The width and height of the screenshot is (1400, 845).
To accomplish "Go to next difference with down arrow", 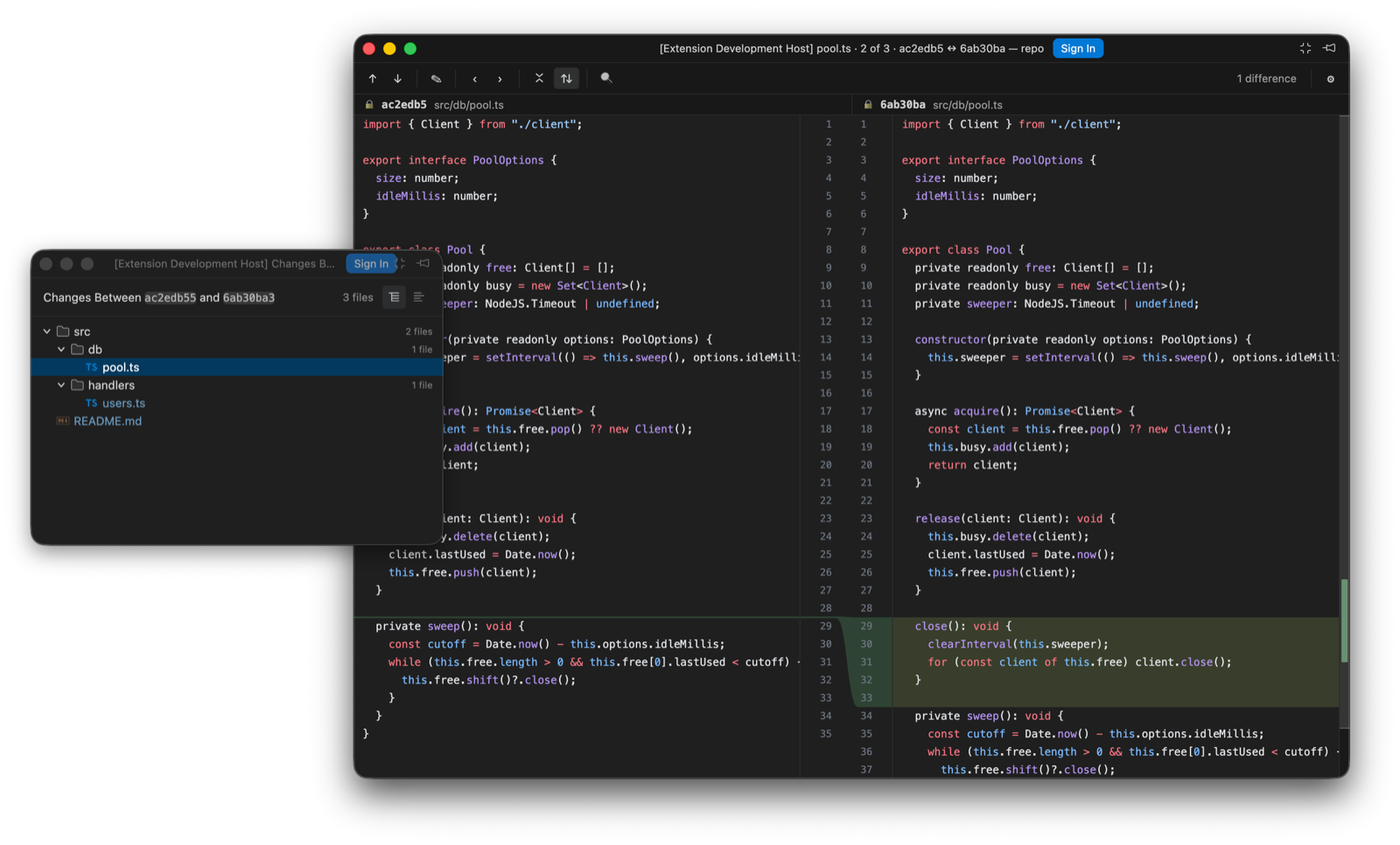I will pyautogui.click(x=398, y=79).
